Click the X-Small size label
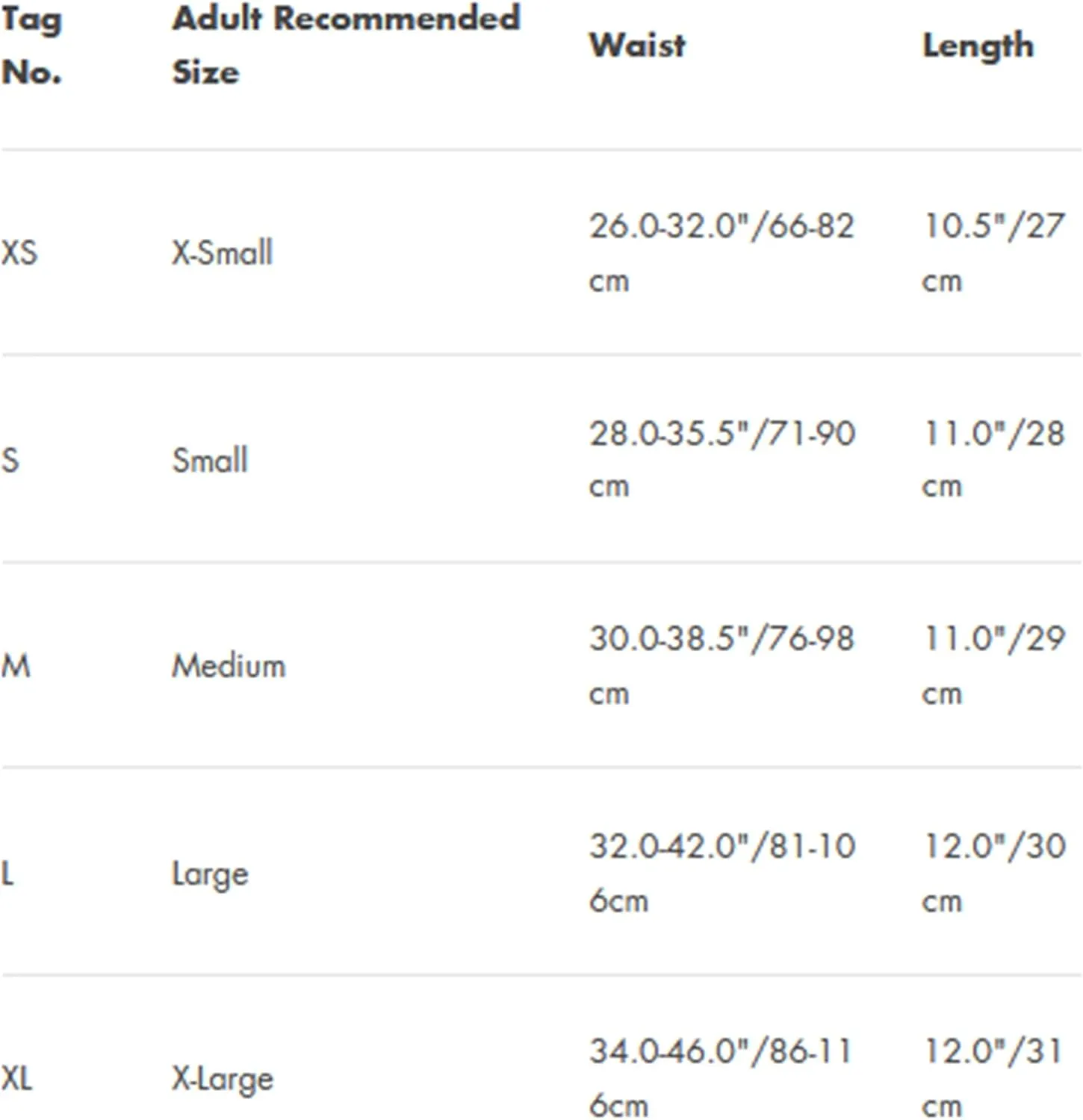This screenshot has height=1120, width=1083. 223,252
